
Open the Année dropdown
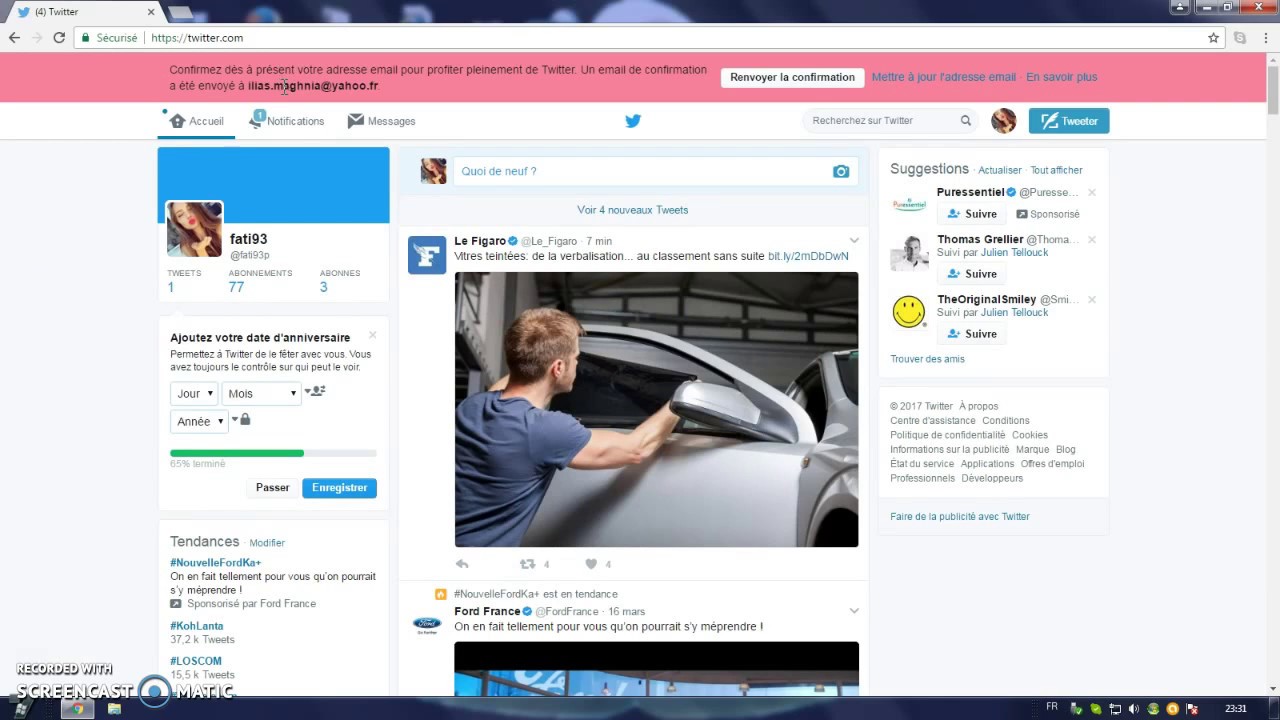pos(199,422)
